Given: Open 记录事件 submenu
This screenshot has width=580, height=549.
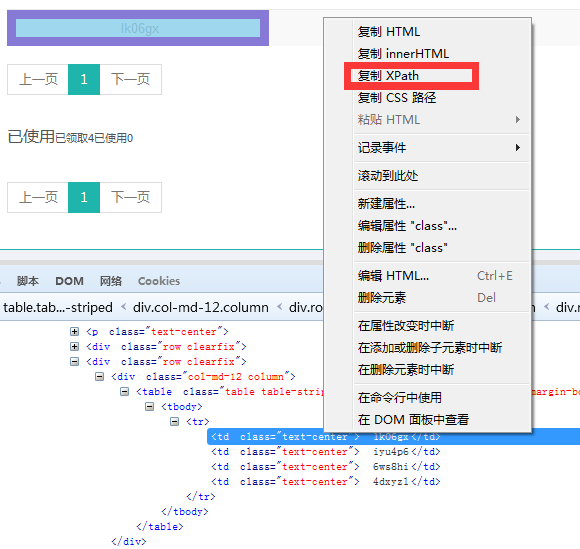Looking at the screenshot, I should coord(441,148).
